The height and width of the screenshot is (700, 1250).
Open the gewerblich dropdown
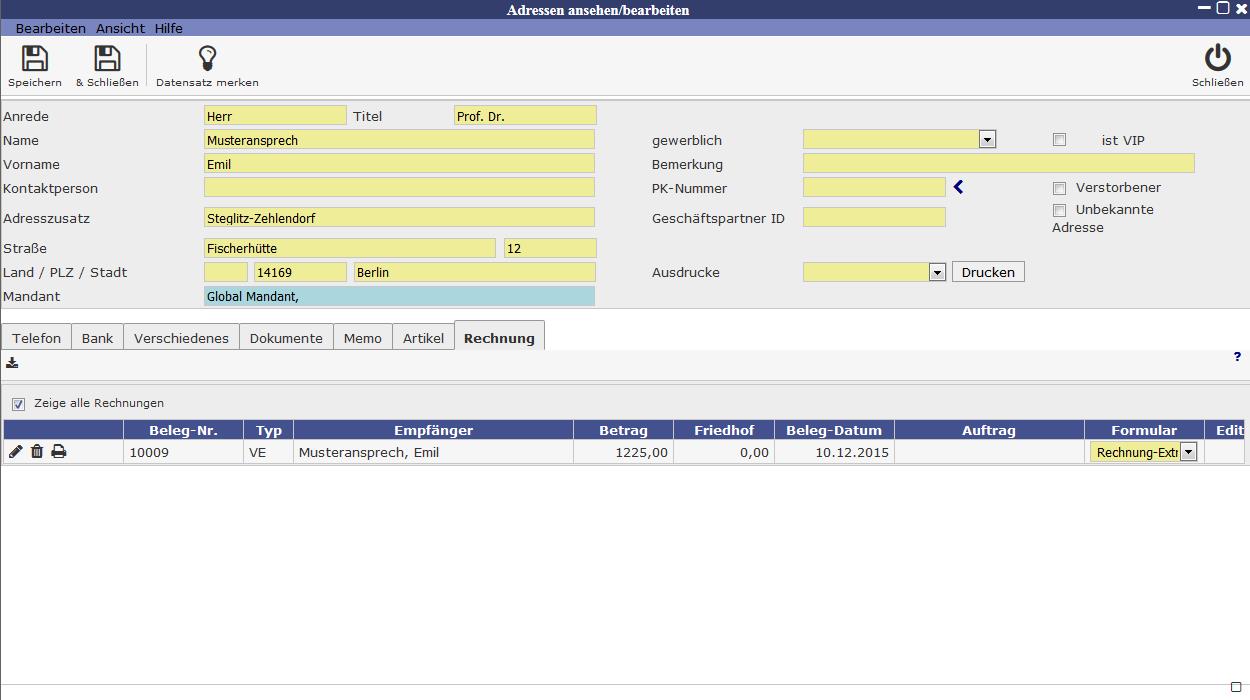click(x=987, y=140)
